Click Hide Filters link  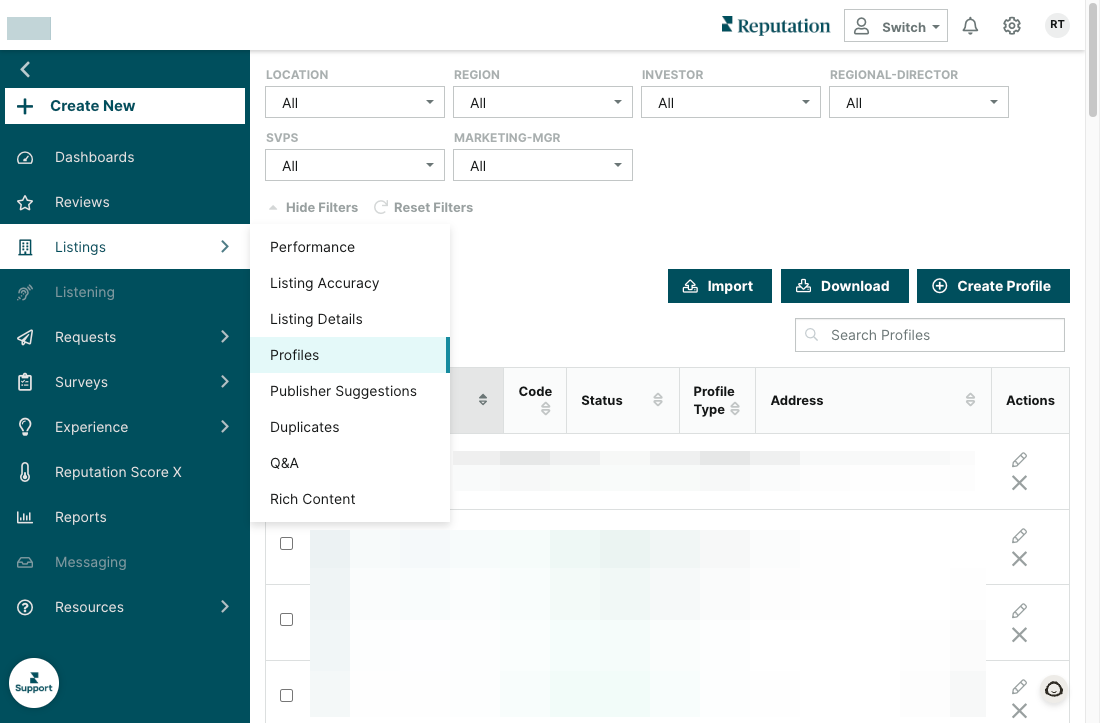pos(314,208)
